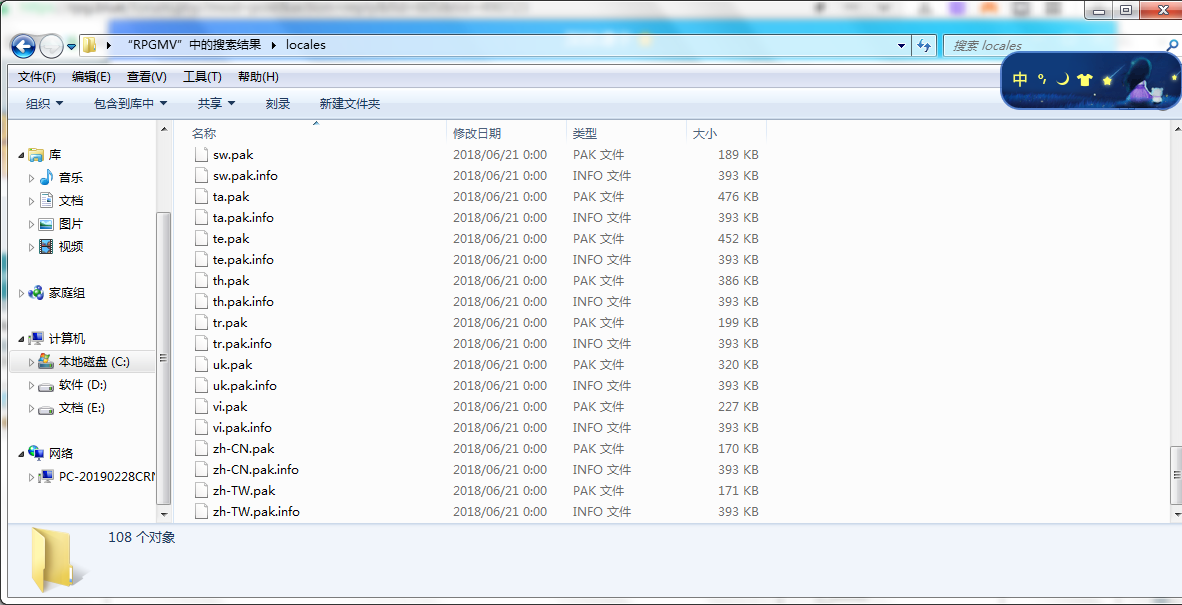1182x605 pixels.
Task: Open the 包含到库中 dropdown
Action: point(130,104)
